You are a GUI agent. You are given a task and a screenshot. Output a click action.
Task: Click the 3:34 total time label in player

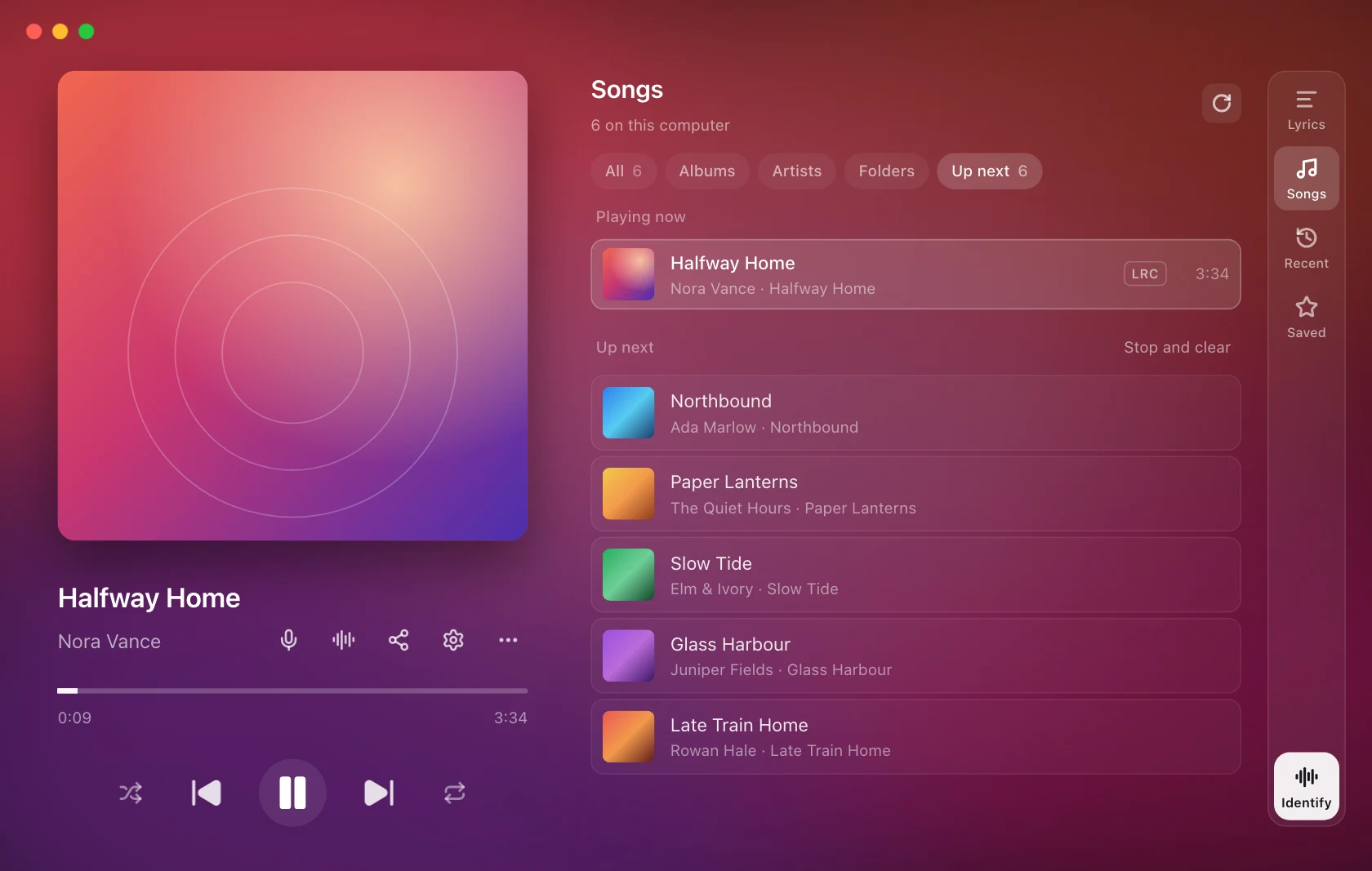(x=510, y=718)
